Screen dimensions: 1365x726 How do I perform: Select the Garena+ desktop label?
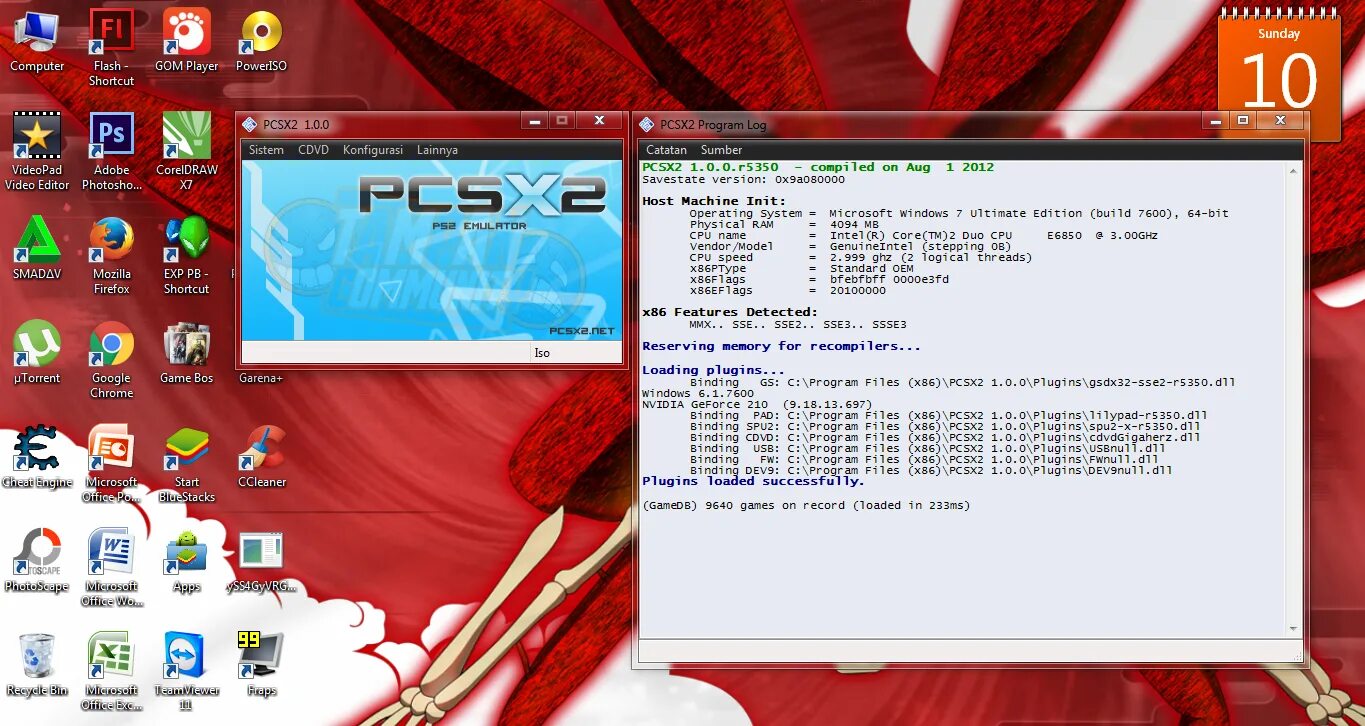point(261,378)
